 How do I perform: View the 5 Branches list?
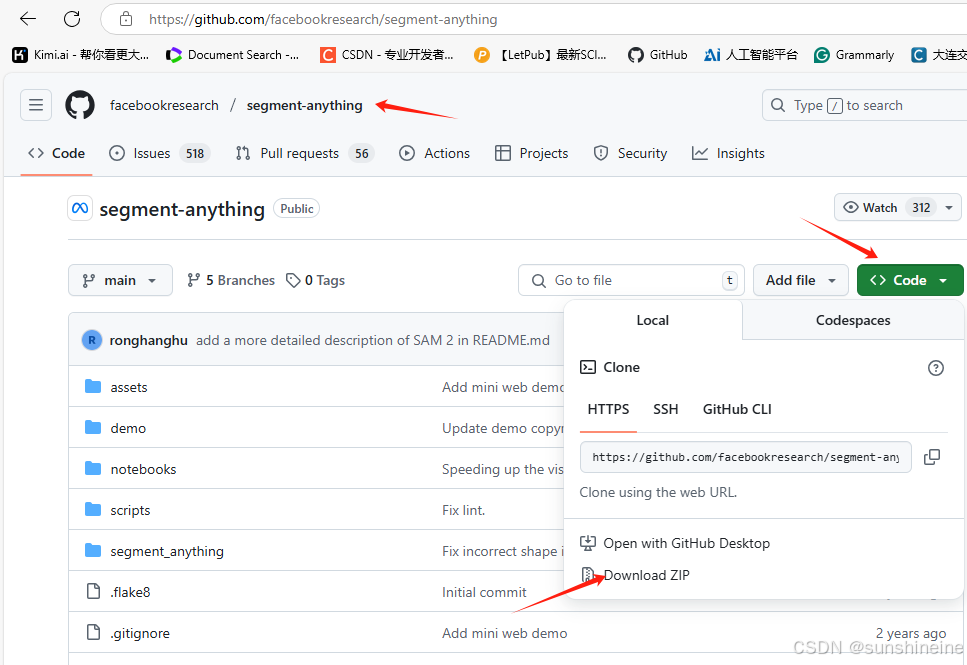pyautogui.click(x=231, y=281)
